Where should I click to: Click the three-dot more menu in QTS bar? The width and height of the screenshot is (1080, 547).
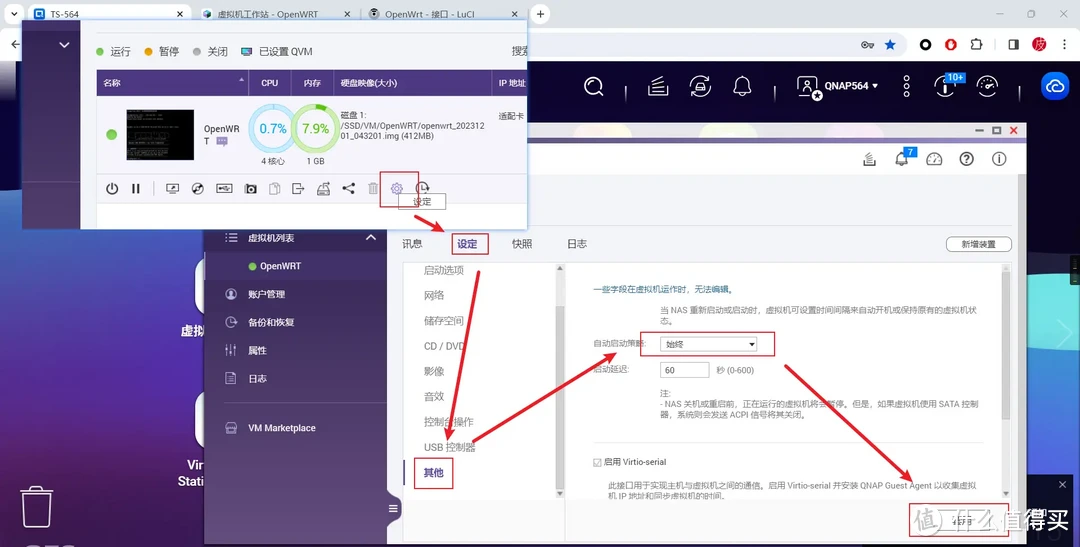tap(906, 87)
